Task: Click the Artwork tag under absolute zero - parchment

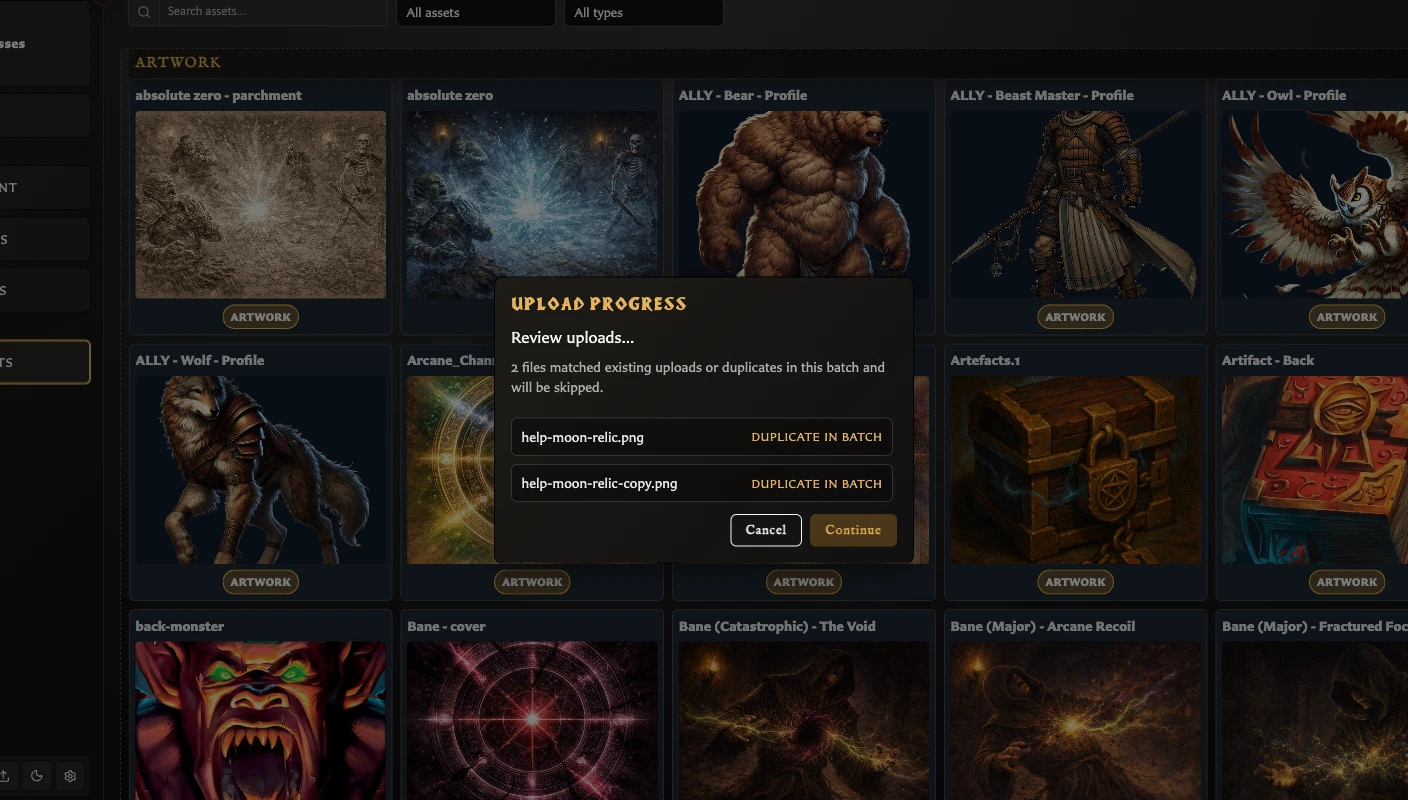Action: 261,317
